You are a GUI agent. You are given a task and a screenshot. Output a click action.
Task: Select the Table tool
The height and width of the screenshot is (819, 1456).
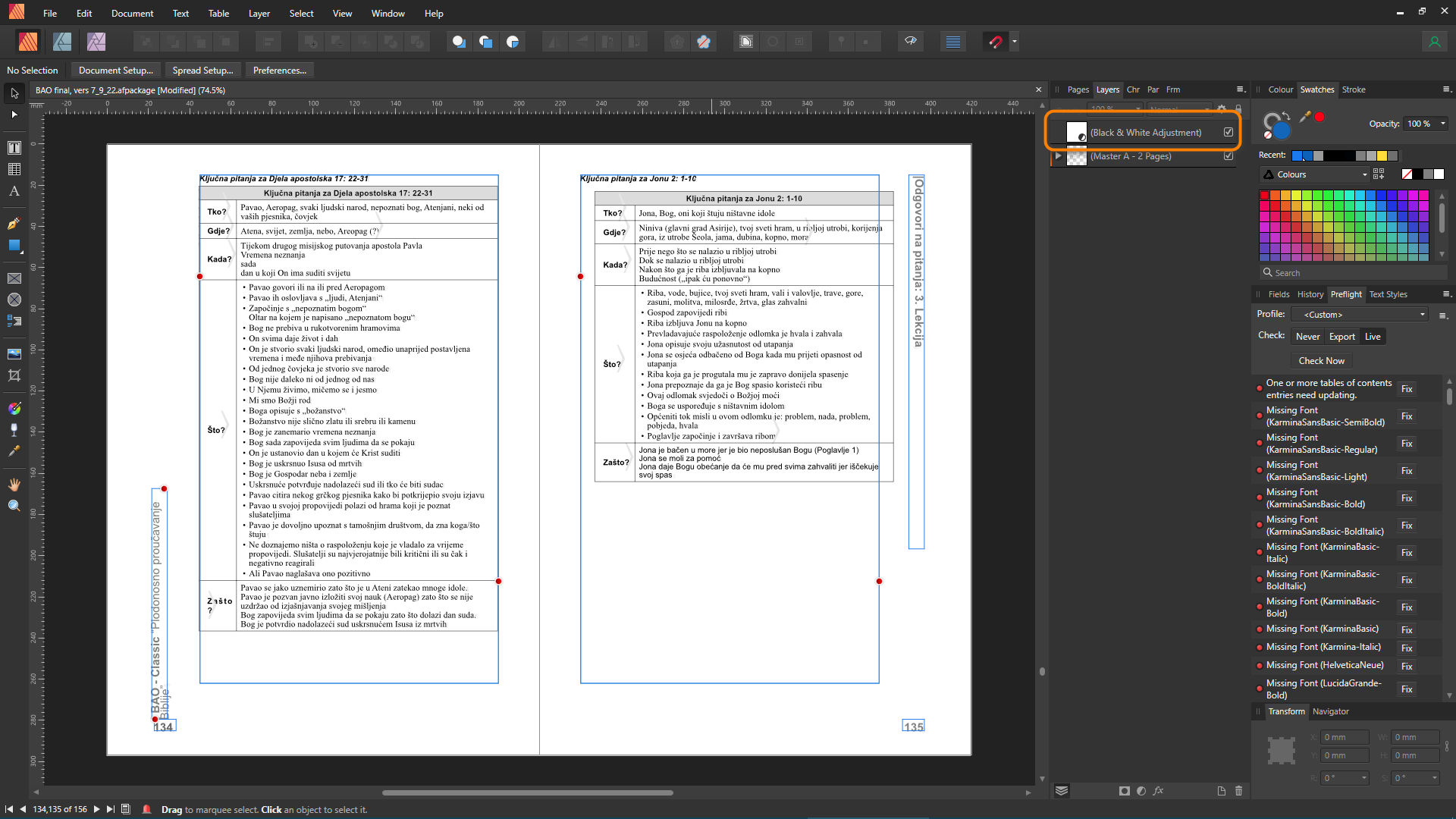click(14, 169)
